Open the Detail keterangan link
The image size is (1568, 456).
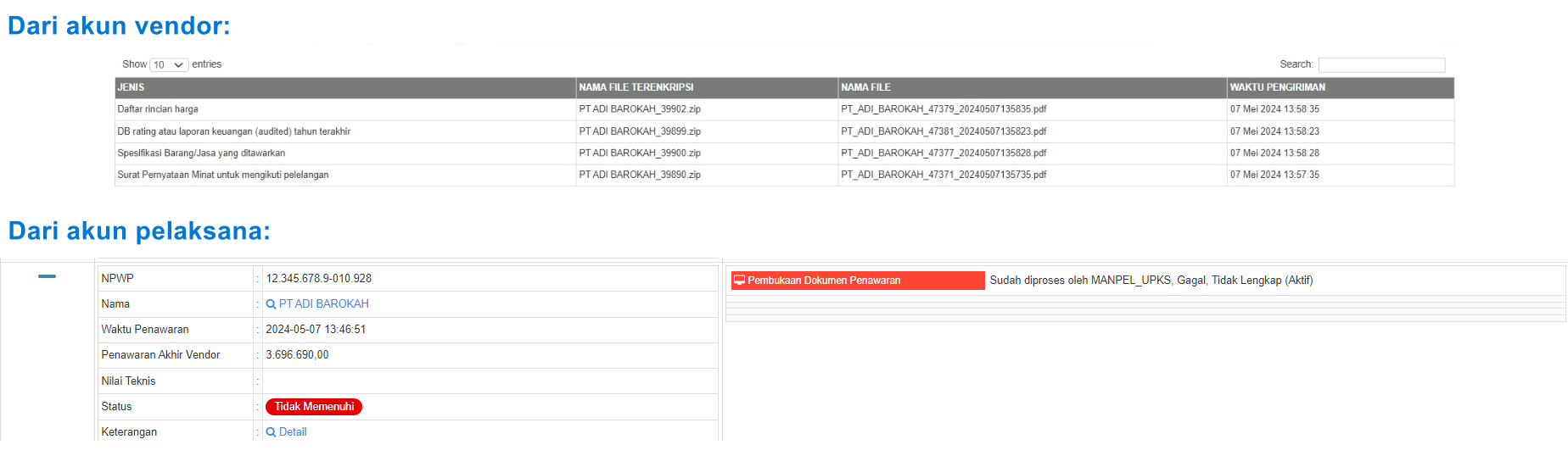(293, 432)
